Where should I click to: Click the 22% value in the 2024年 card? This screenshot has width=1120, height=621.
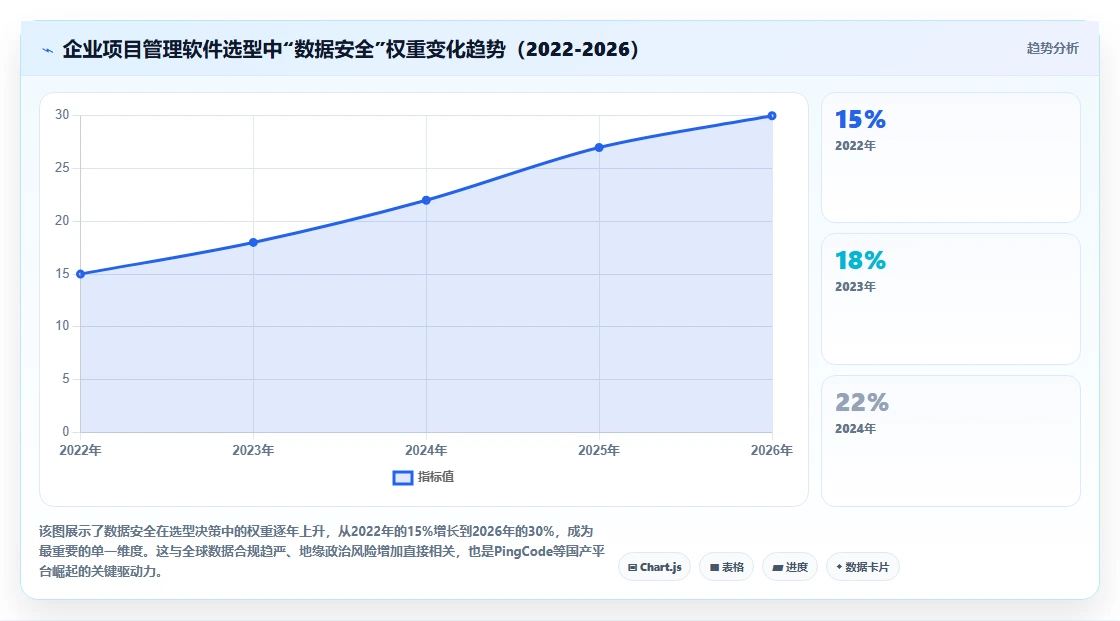861,402
